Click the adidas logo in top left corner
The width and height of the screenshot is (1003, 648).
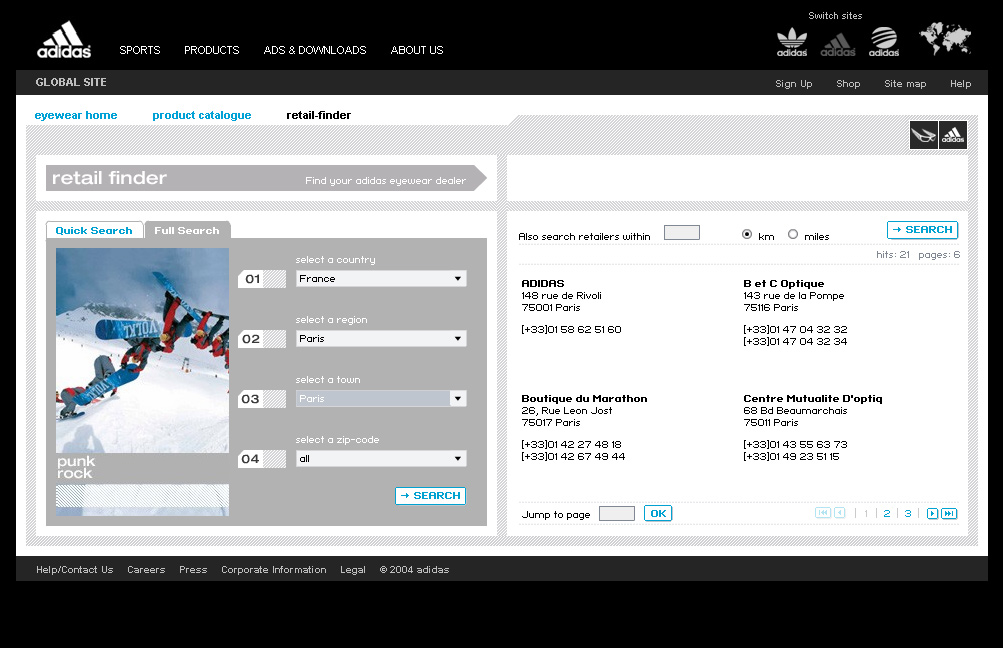point(62,40)
